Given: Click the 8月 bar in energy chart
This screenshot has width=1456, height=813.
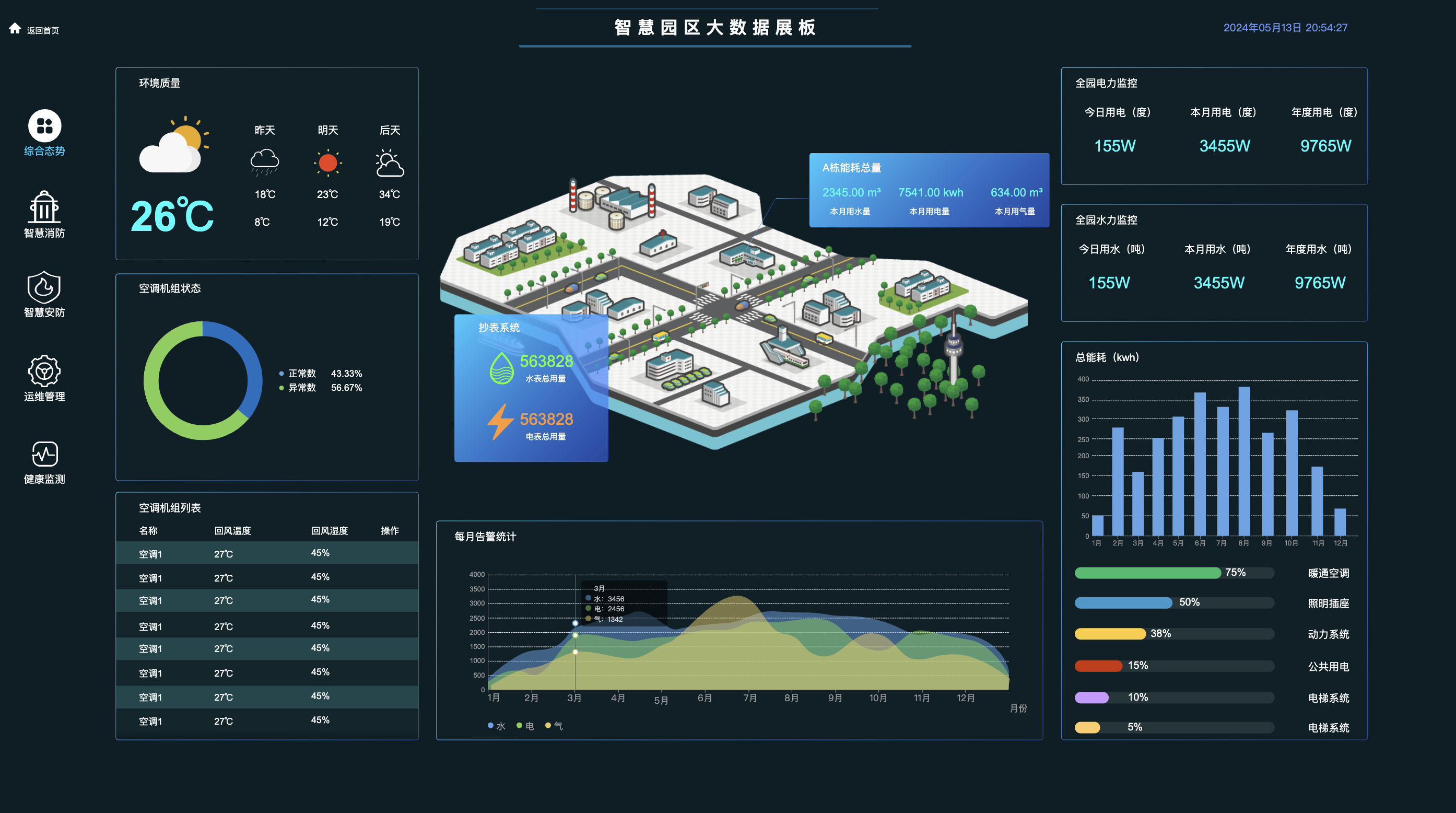Looking at the screenshot, I should pos(1243,461).
